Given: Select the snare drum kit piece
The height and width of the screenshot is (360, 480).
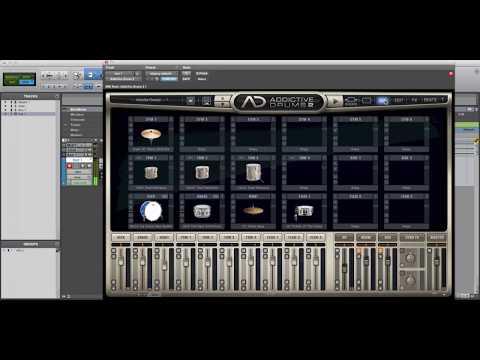Looking at the screenshot, I should (x=202, y=211).
